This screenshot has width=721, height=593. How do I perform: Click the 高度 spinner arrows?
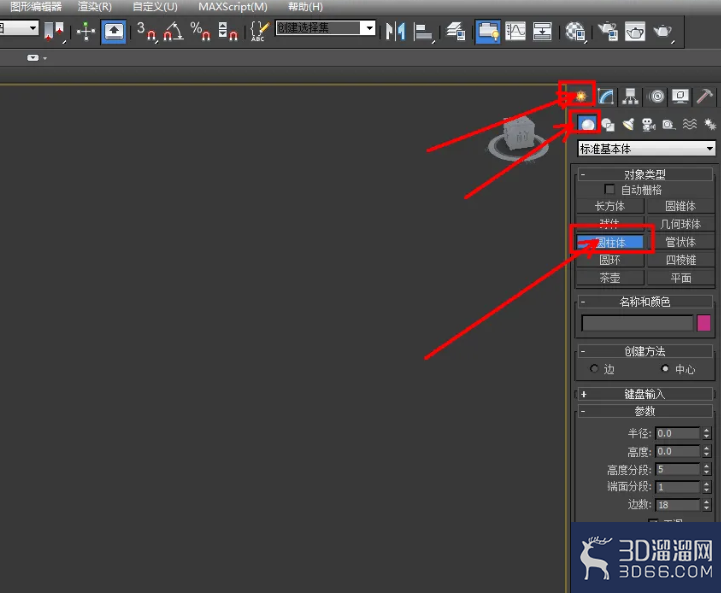(707, 451)
